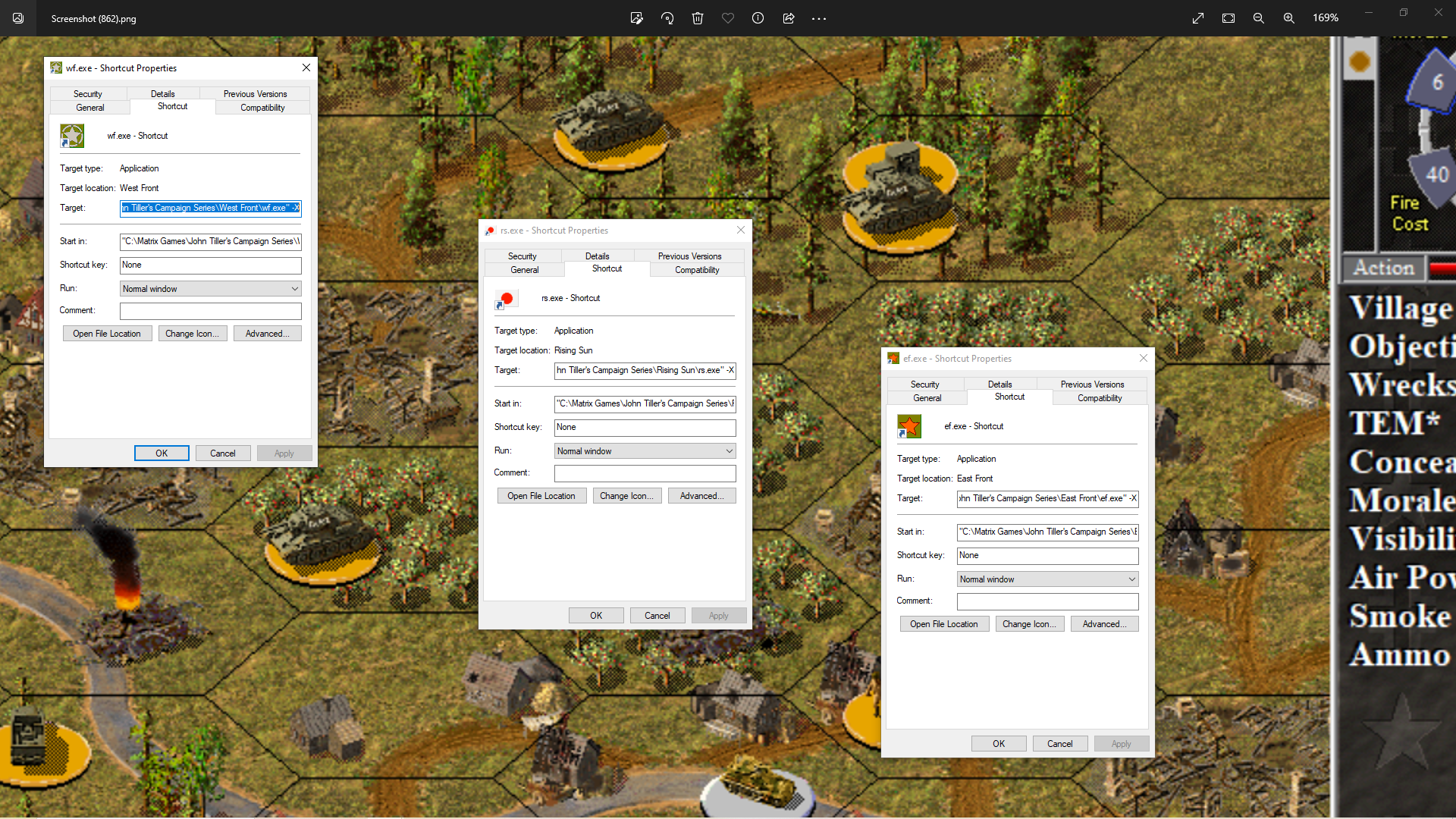Screen dimensions: 1456x819
Task: Click the Action label in game panel
Action: 1384,268
